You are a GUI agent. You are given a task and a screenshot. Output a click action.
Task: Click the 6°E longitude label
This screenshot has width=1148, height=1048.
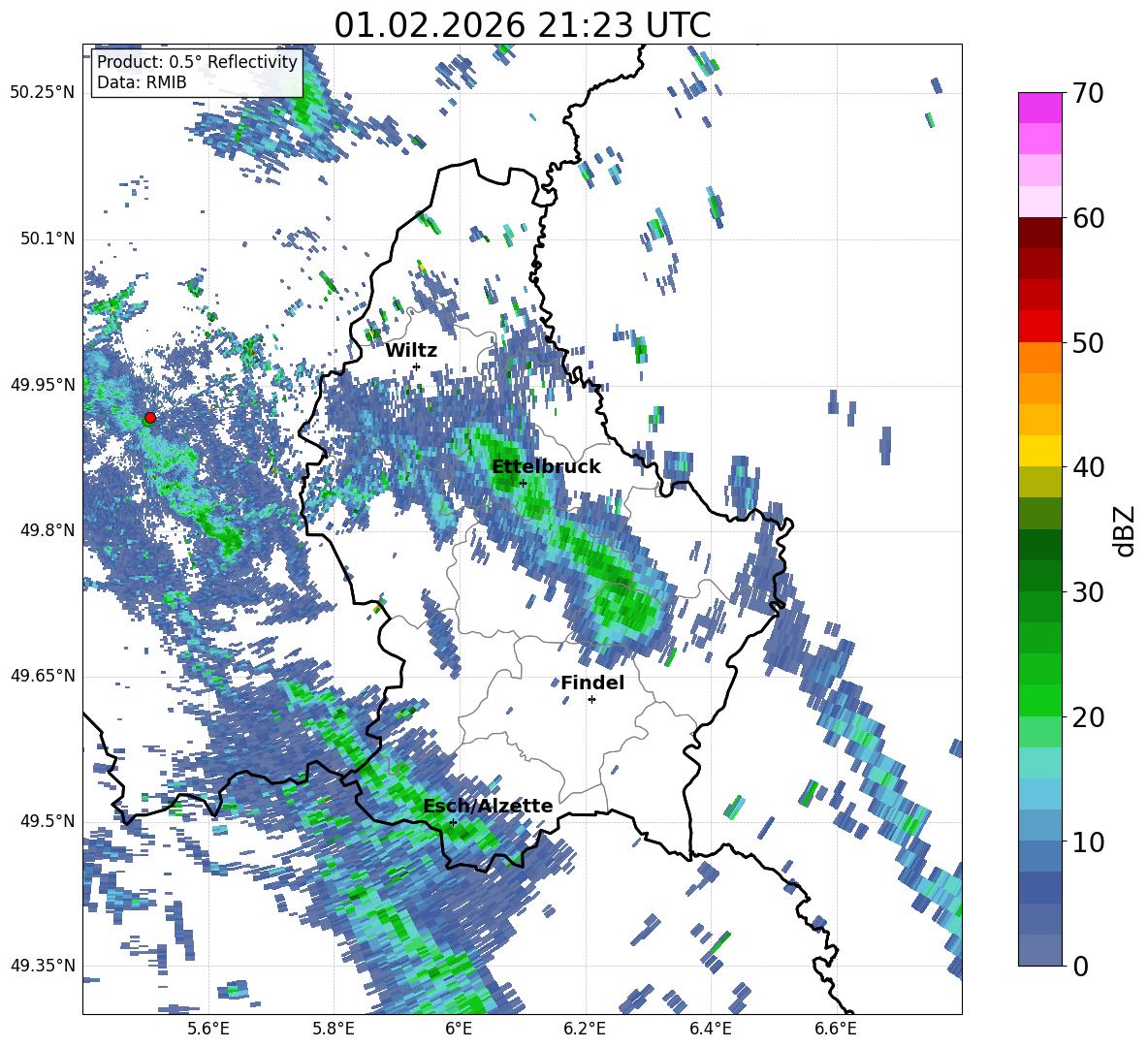459,1029
